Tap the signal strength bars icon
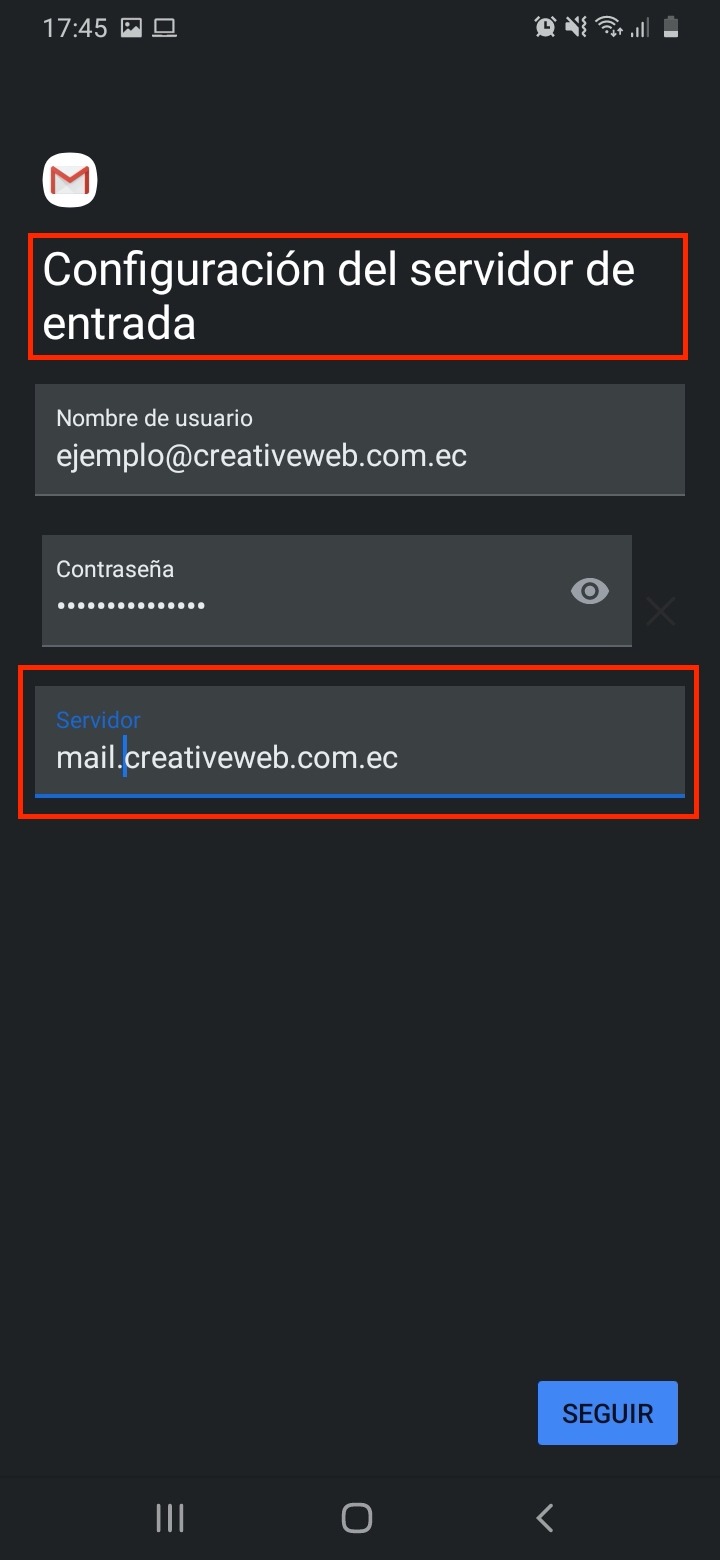This screenshot has width=720, height=1560. tap(640, 28)
